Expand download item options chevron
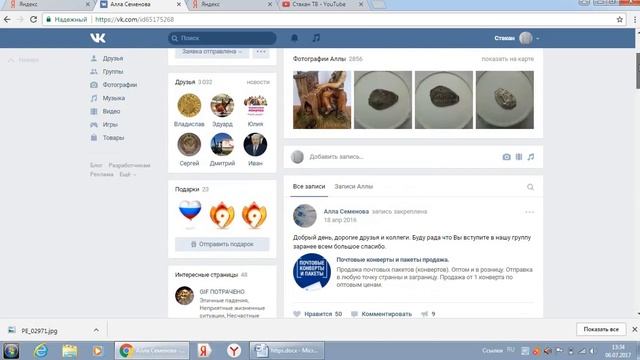The height and width of the screenshot is (360, 640). point(96,330)
